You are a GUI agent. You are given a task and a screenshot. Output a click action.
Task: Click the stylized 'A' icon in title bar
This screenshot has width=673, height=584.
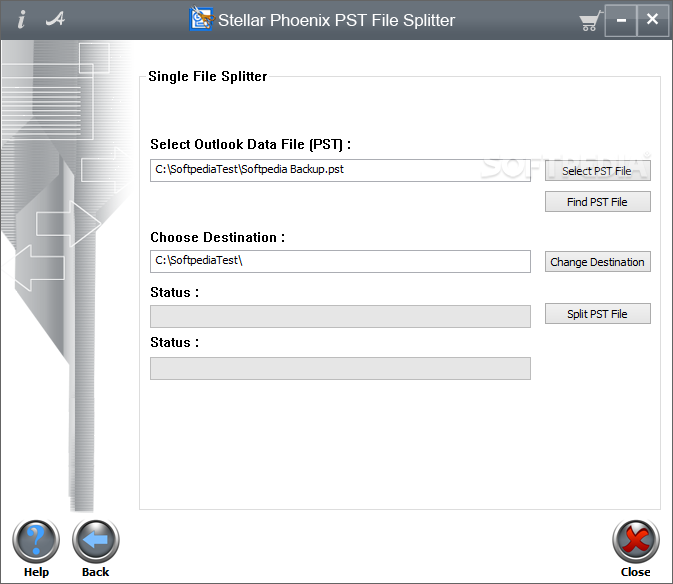(x=55, y=18)
